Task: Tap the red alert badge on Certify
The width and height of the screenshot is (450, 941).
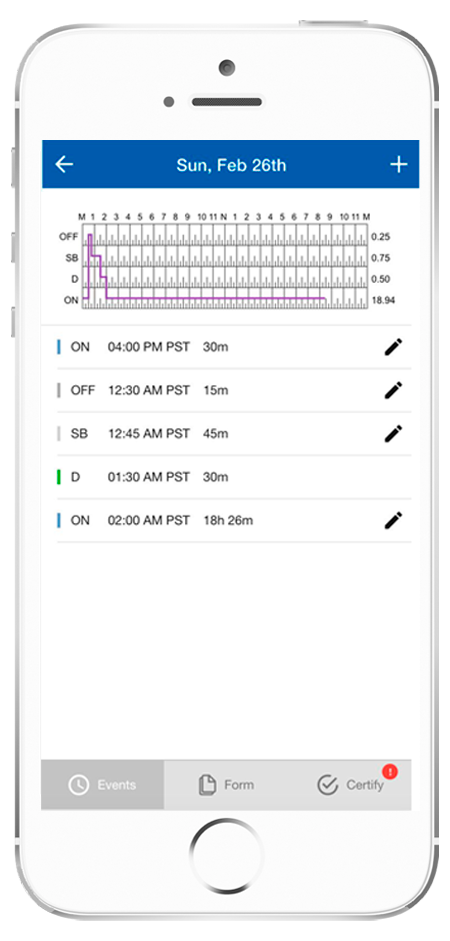Action: click(x=390, y=772)
